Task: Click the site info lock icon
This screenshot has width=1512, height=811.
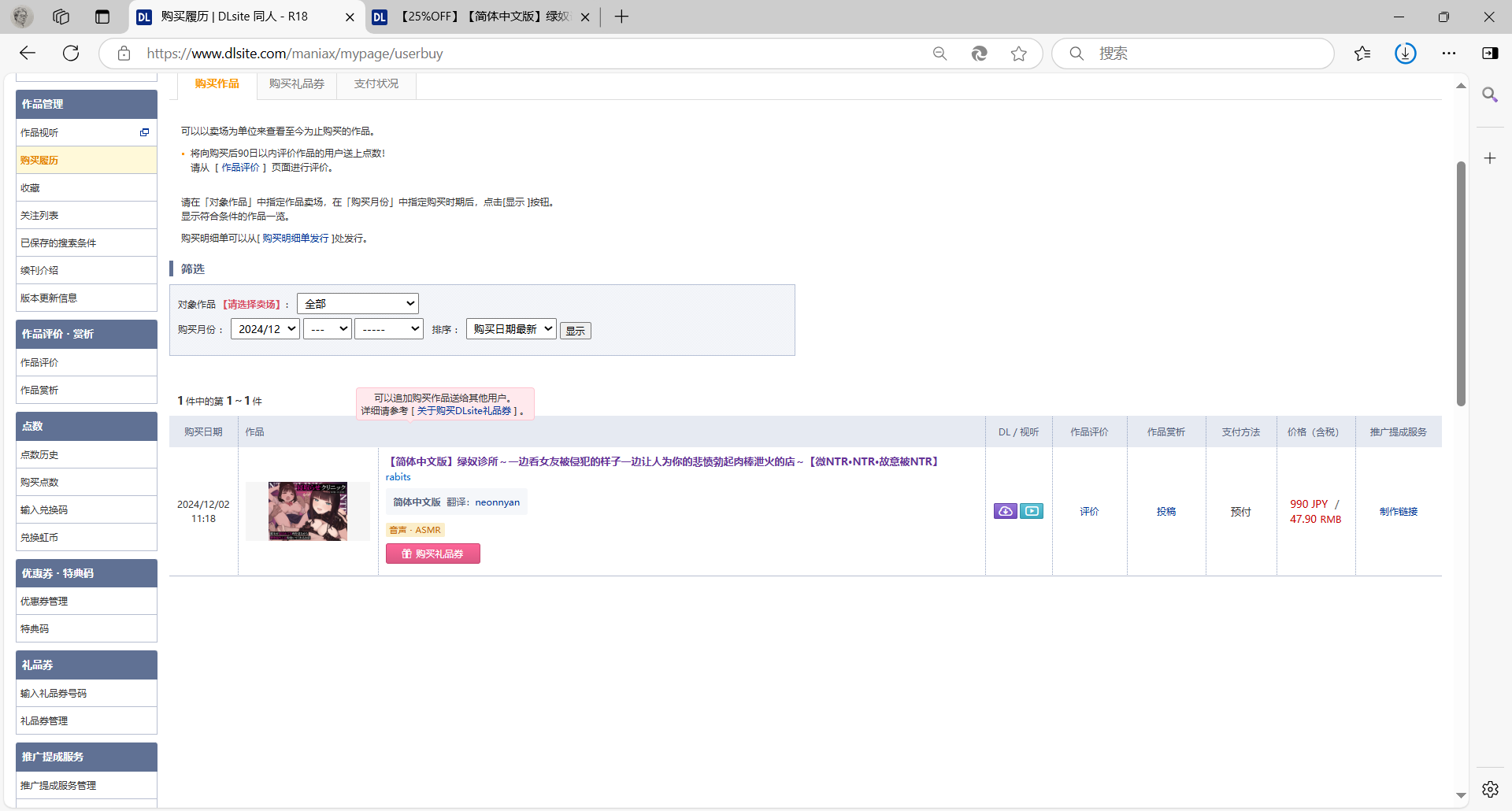Action: [x=124, y=54]
